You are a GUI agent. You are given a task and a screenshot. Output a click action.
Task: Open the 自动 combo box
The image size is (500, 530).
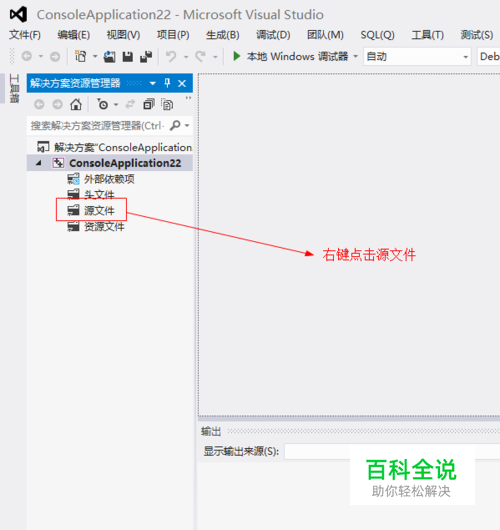[x=417, y=56]
